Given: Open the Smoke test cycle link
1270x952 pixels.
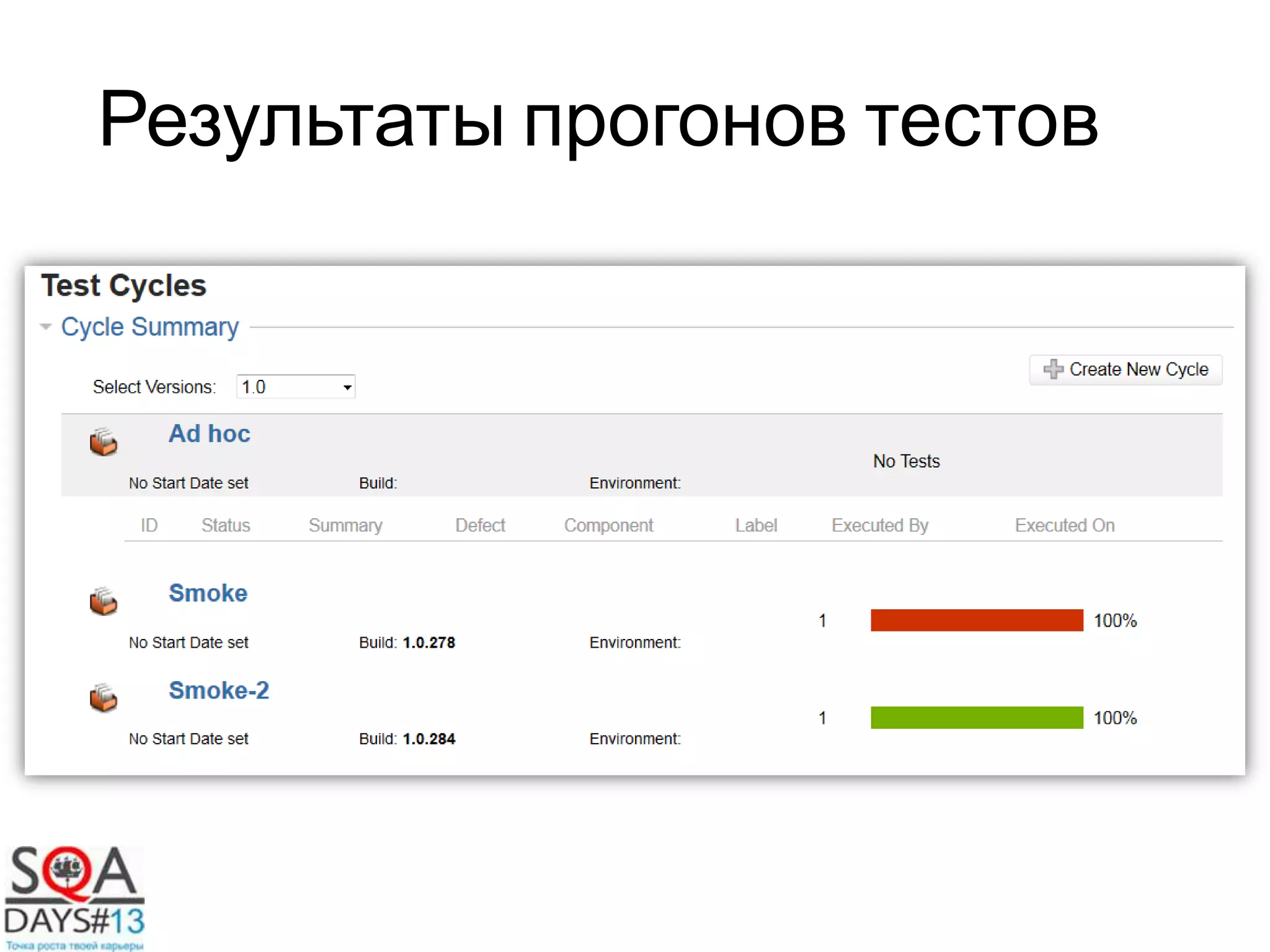Looking at the screenshot, I should click(208, 593).
